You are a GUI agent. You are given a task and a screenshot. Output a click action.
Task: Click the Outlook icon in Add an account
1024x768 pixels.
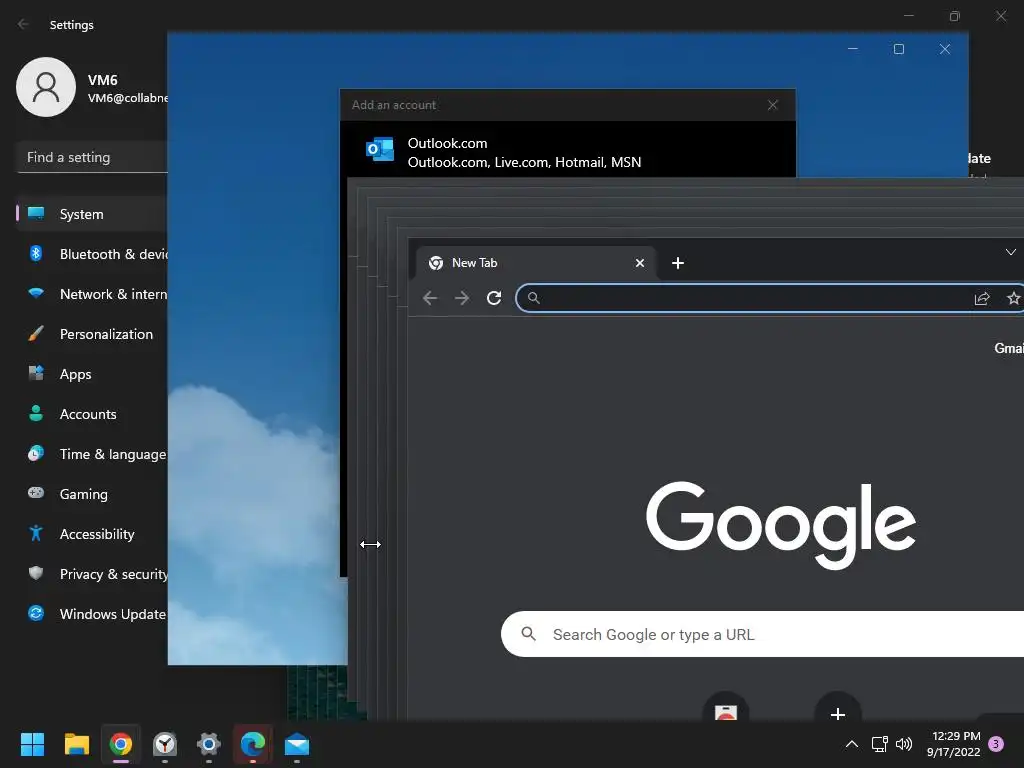[379, 150]
